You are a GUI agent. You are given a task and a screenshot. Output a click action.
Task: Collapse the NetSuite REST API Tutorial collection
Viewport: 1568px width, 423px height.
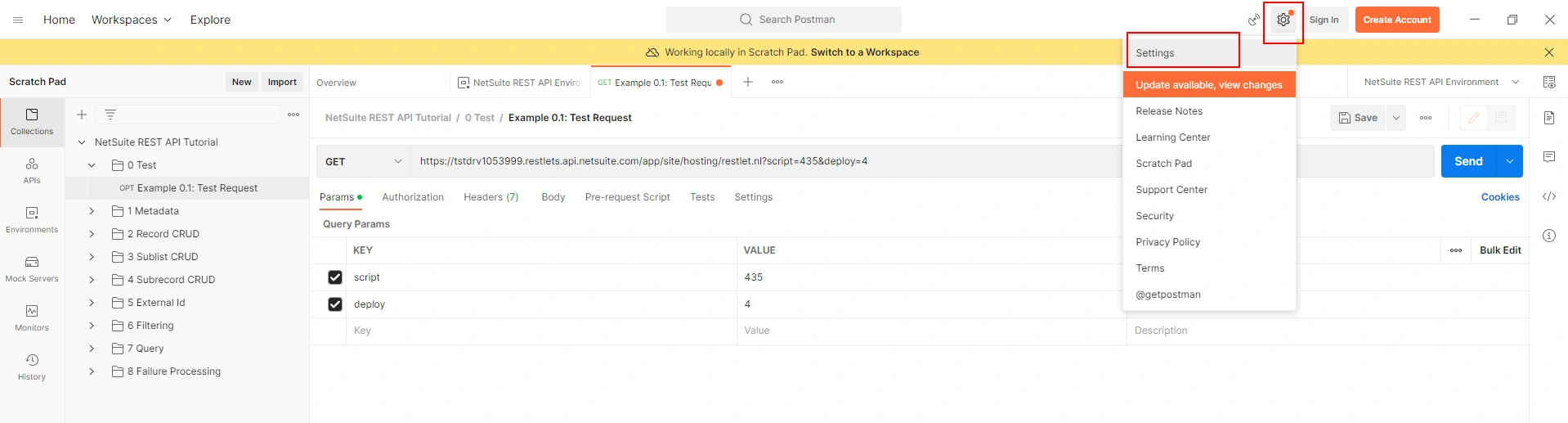click(x=82, y=142)
